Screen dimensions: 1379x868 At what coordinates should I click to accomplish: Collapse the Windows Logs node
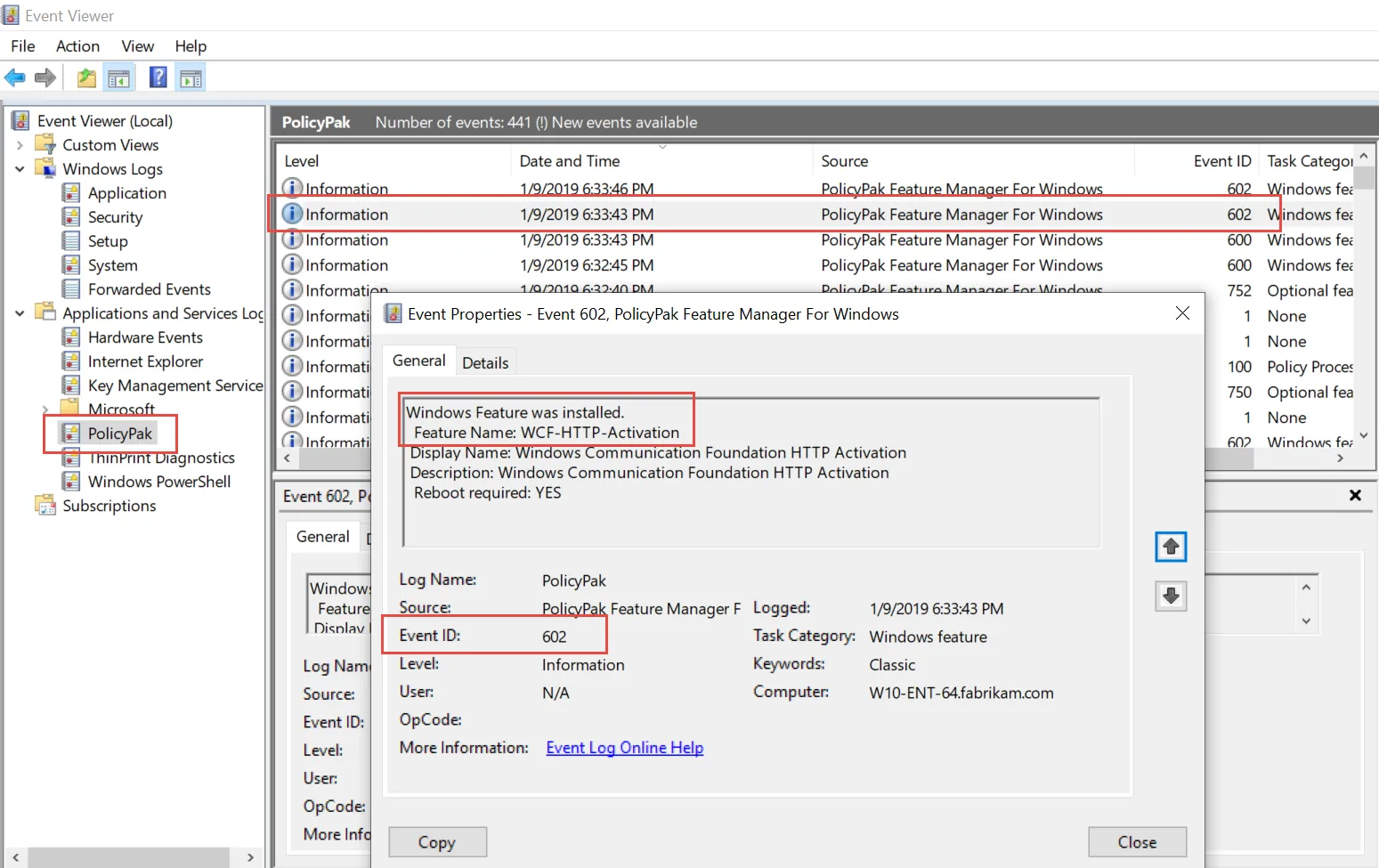(20, 168)
